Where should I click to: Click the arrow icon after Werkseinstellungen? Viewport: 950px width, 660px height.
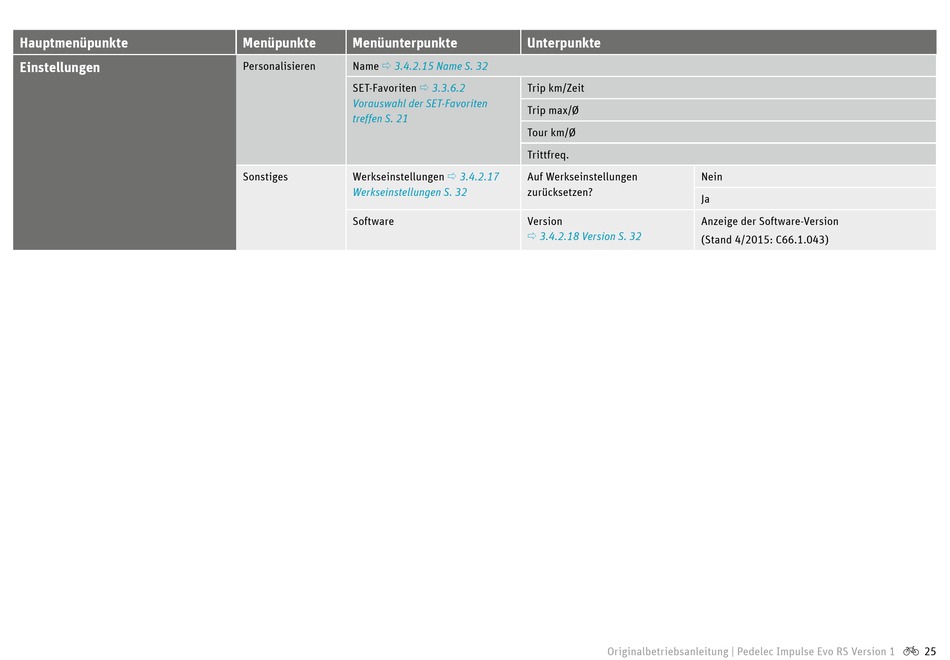tap(452, 177)
